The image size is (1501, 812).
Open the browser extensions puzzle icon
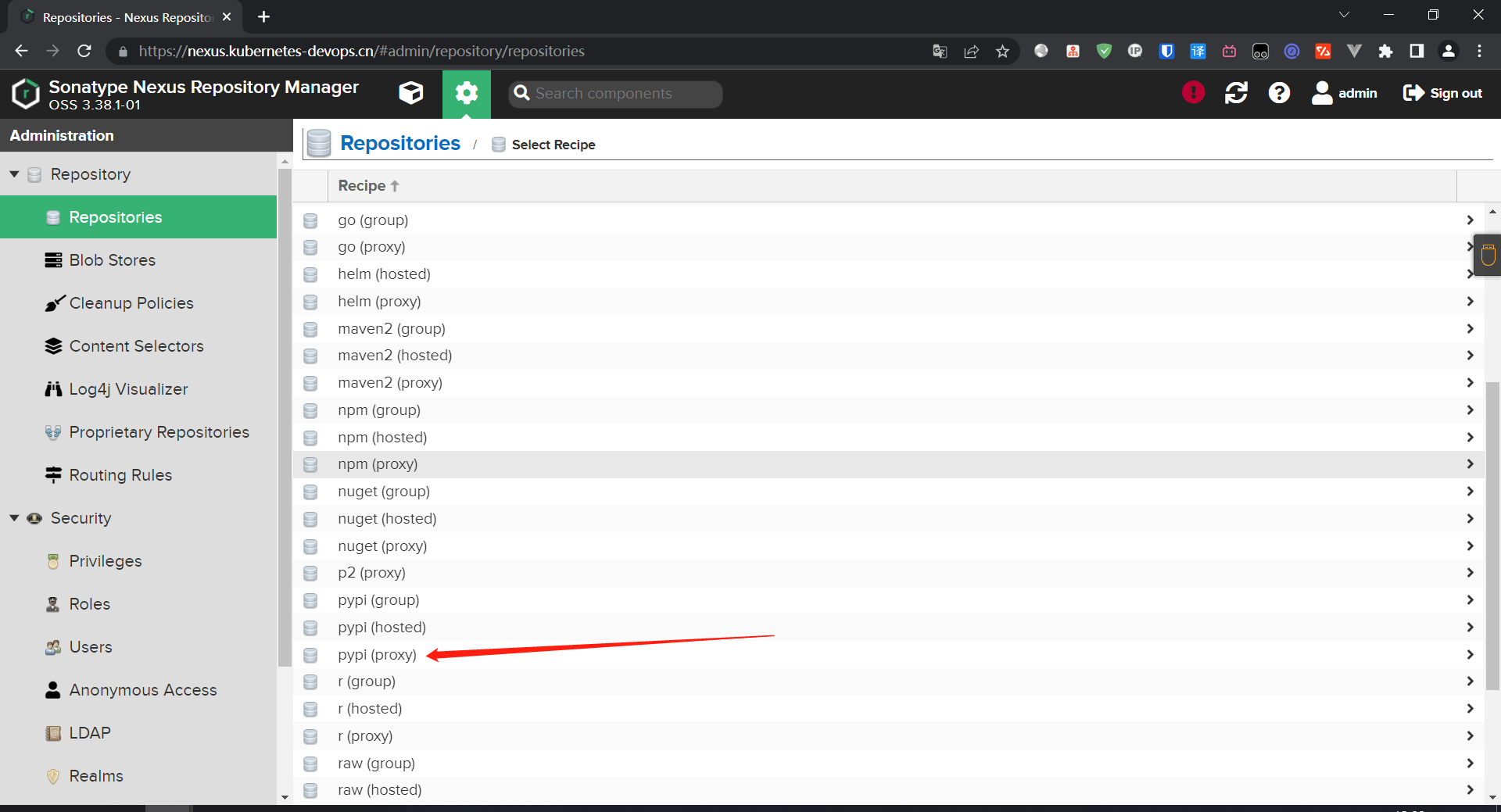1385,52
